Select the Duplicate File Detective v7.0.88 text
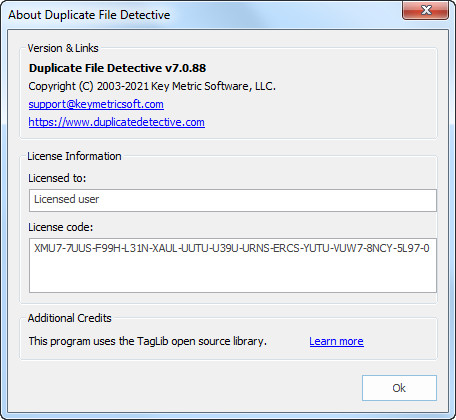 pyautogui.click(x=117, y=68)
